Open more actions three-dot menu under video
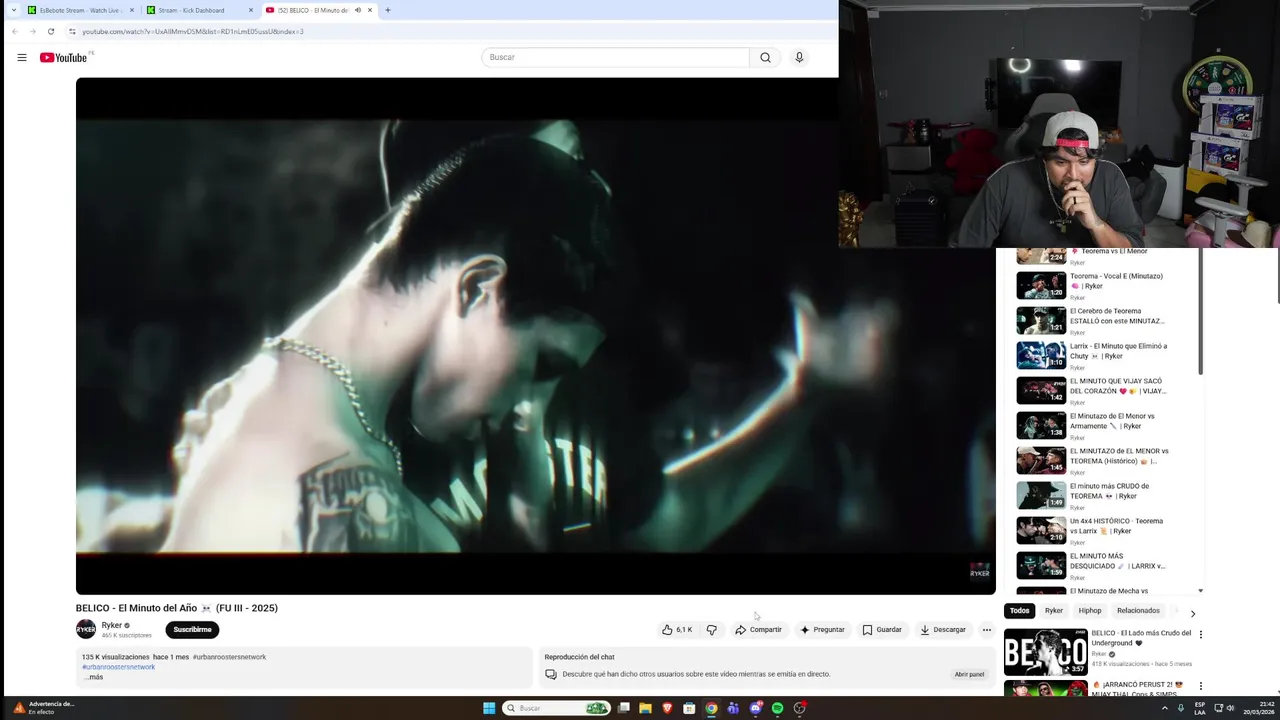 (986, 630)
